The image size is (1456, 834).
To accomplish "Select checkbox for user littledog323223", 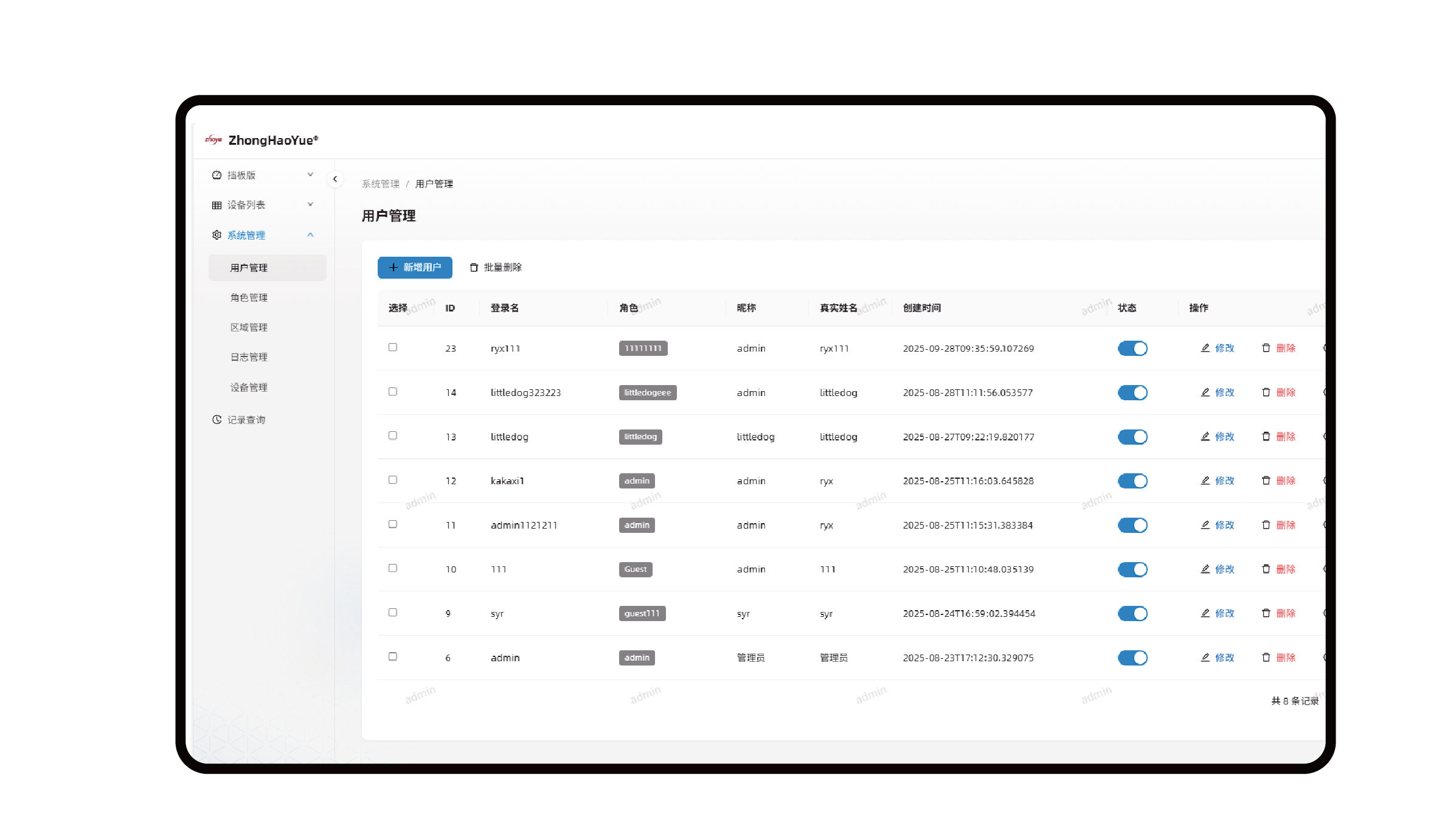I will click(x=393, y=392).
